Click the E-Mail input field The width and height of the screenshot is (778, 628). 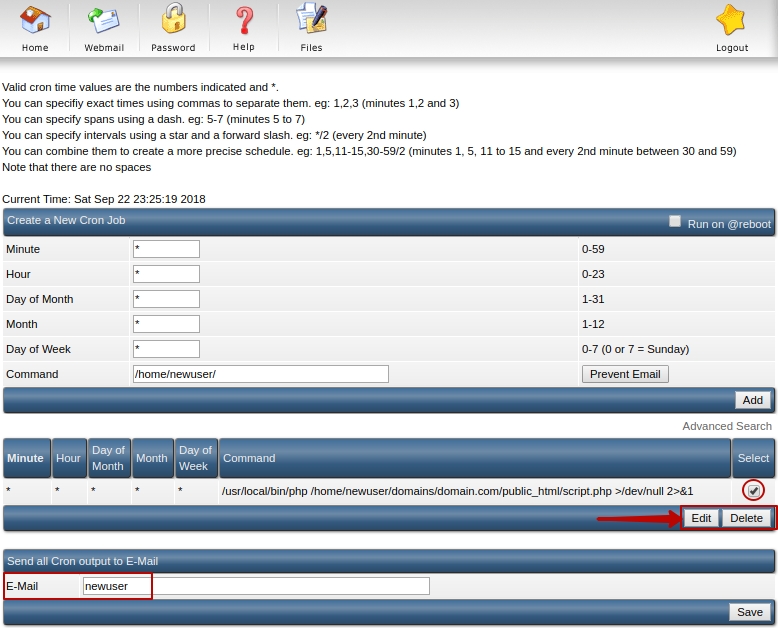click(x=256, y=586)
